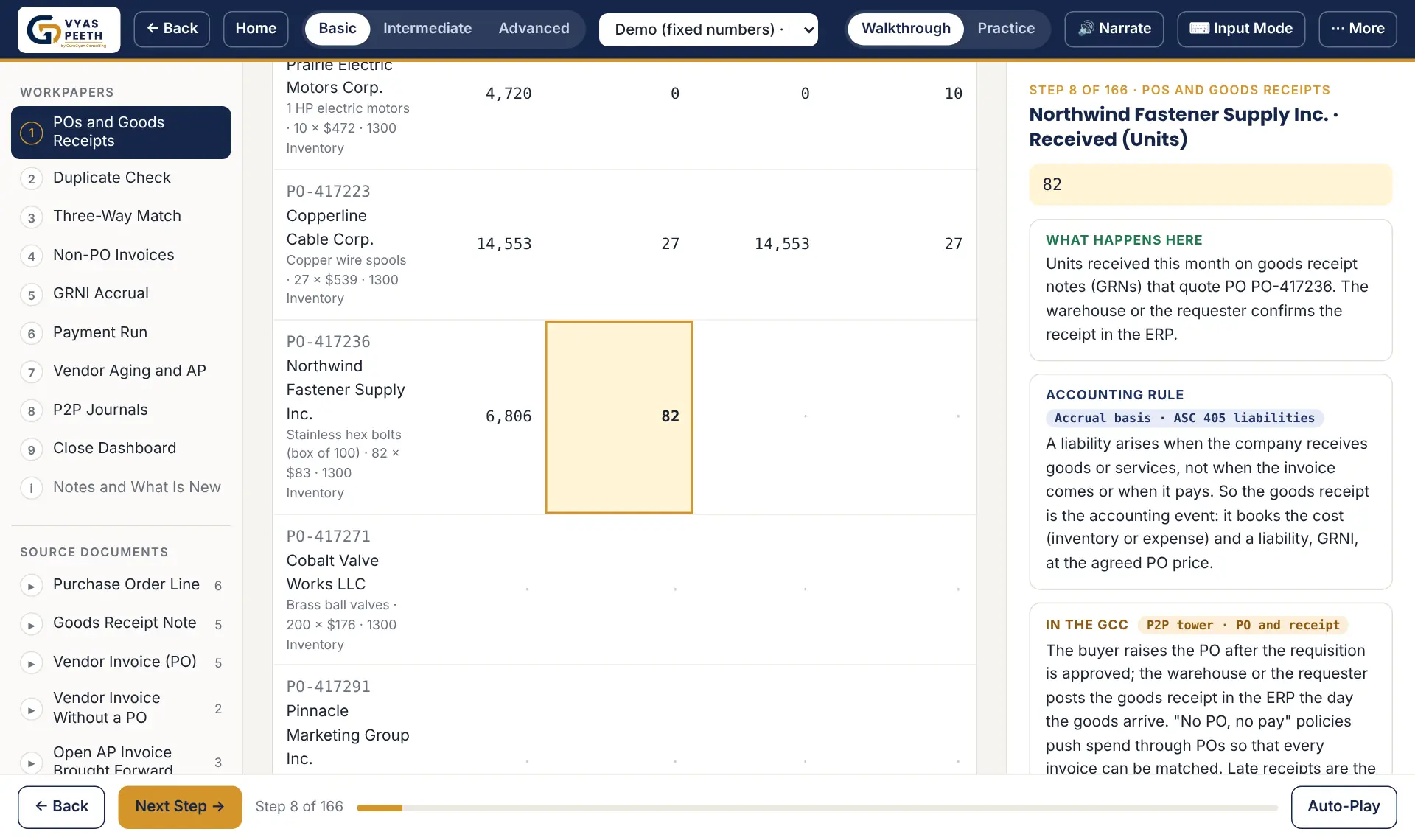Switch difficulty to Advanced

pos(534,29)
